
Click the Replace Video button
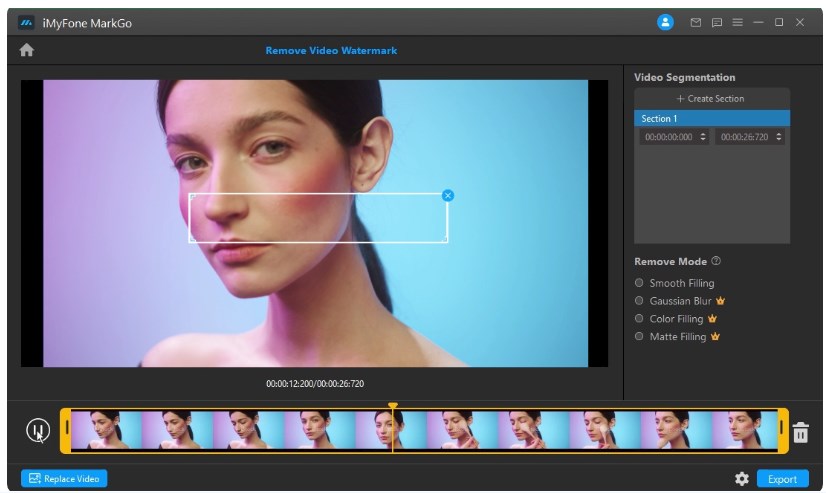(64, 479)
